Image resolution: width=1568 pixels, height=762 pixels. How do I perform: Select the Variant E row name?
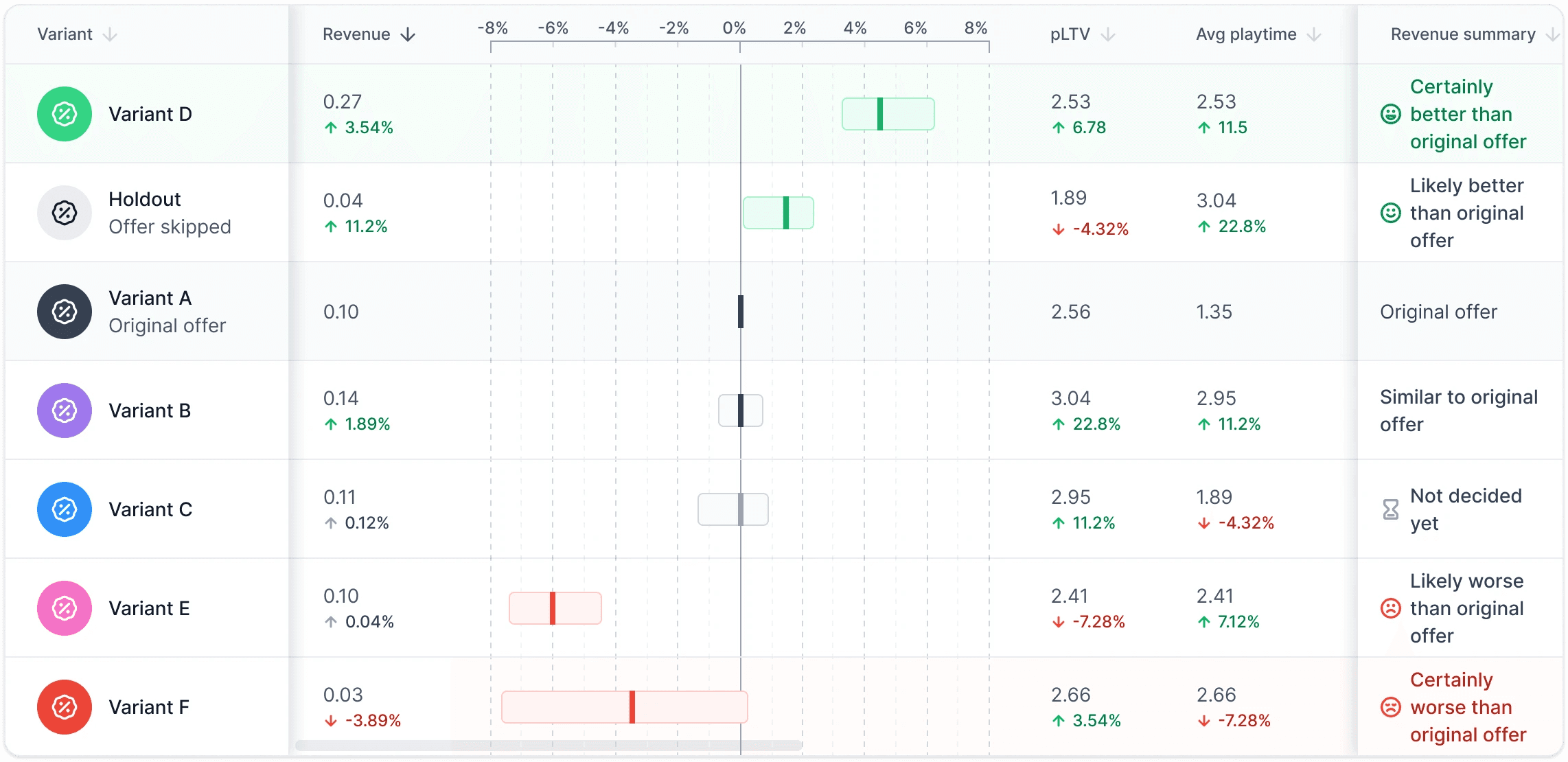tap(149, 608)
